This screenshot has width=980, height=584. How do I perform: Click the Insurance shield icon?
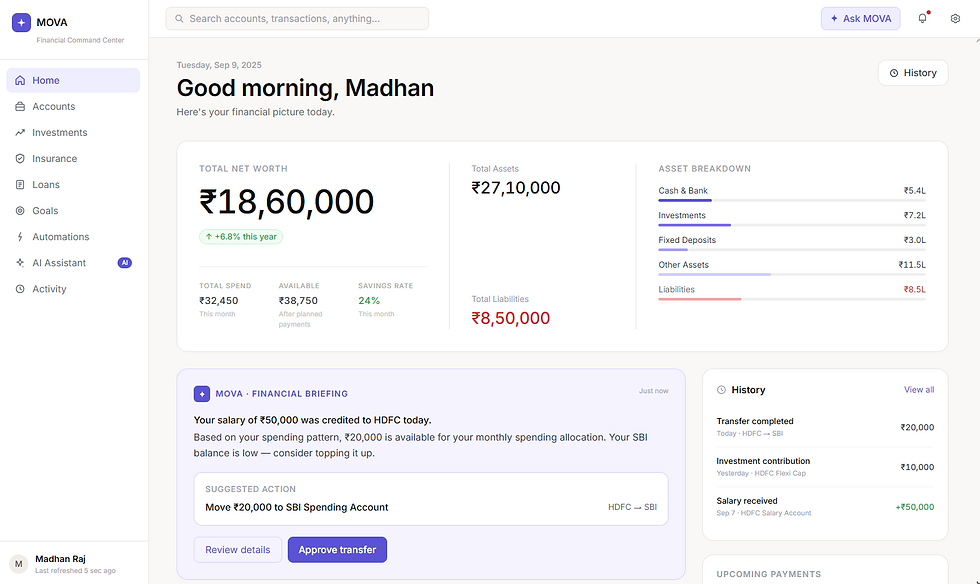(20, 159)
